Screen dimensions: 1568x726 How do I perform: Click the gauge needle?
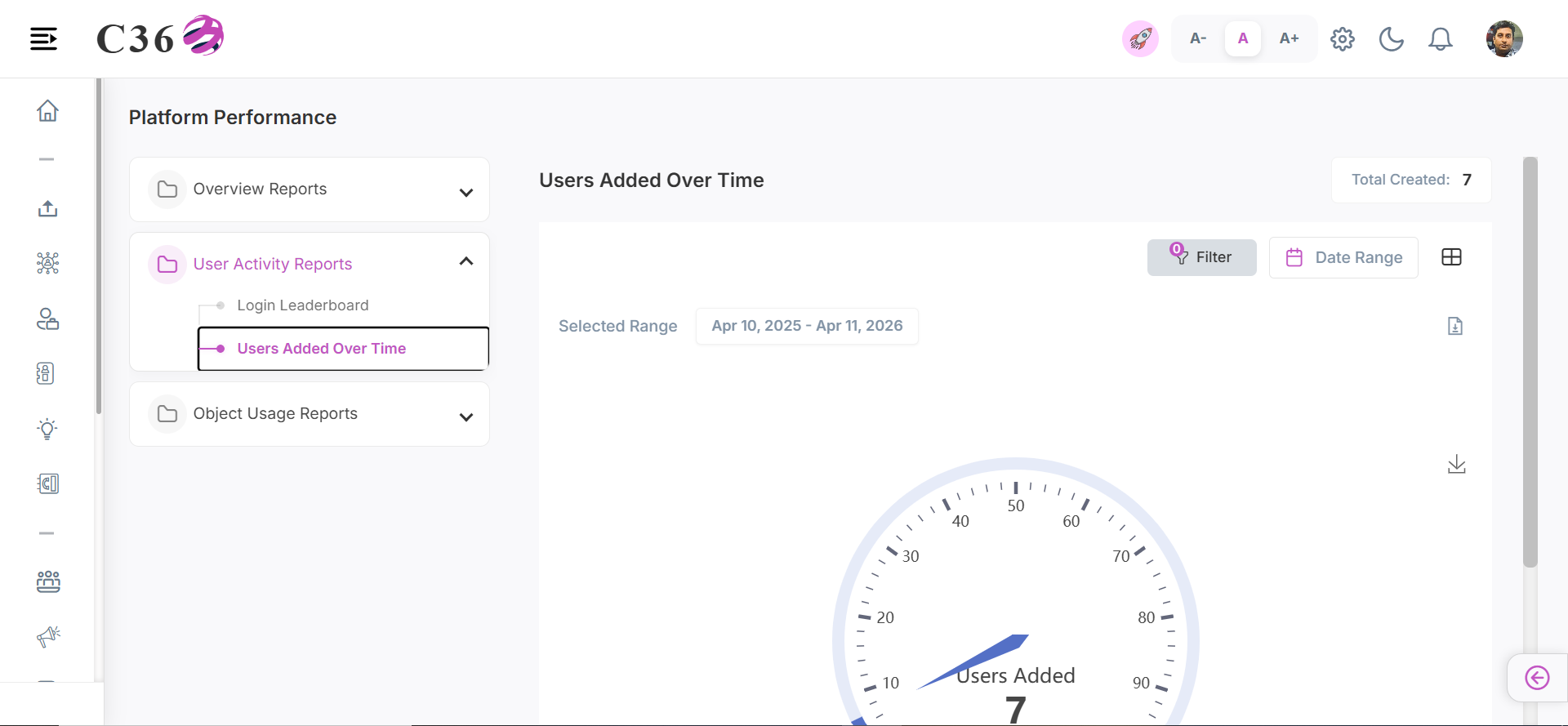pos(973,662)
